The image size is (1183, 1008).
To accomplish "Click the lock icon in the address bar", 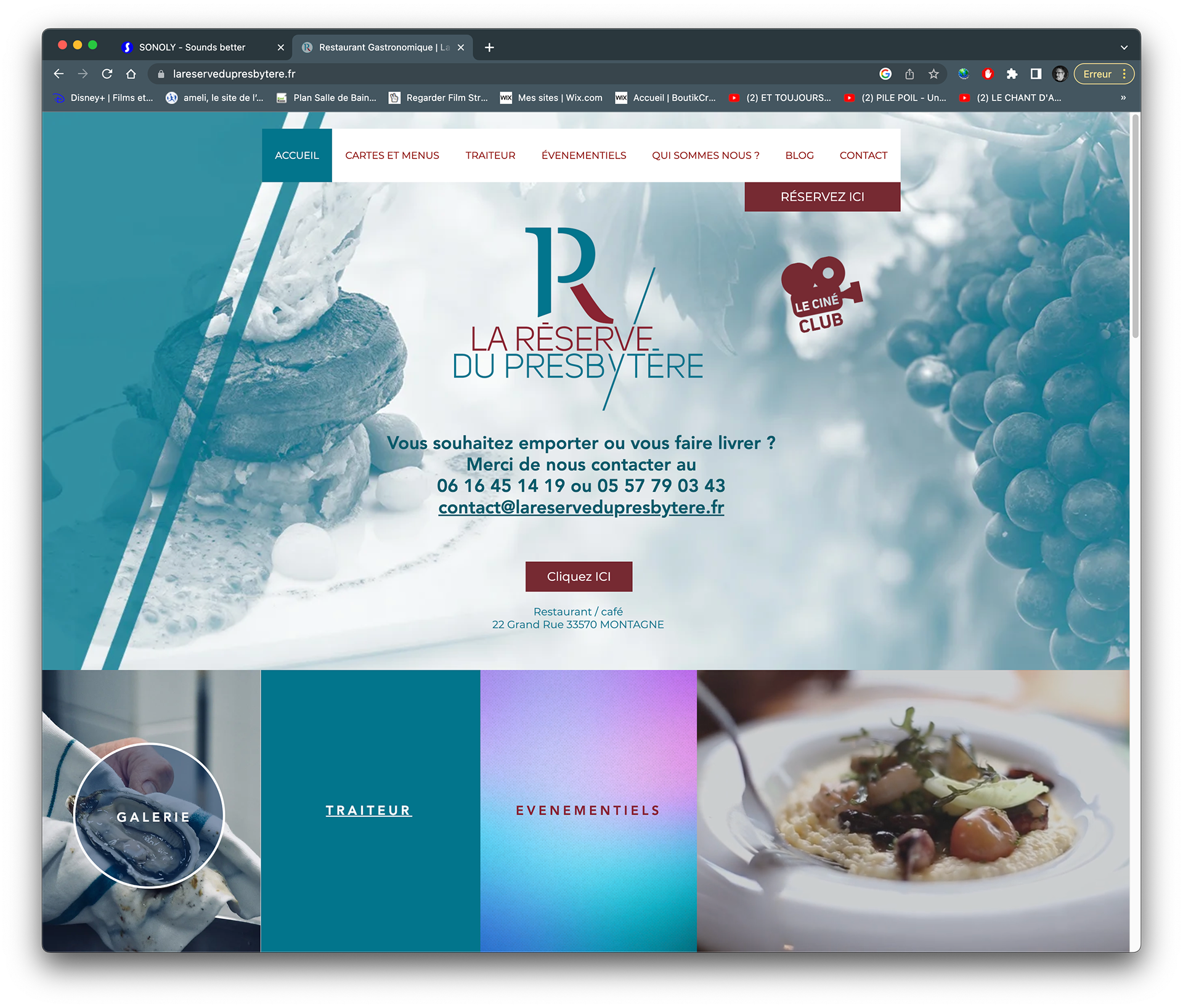I will [161, 74].
